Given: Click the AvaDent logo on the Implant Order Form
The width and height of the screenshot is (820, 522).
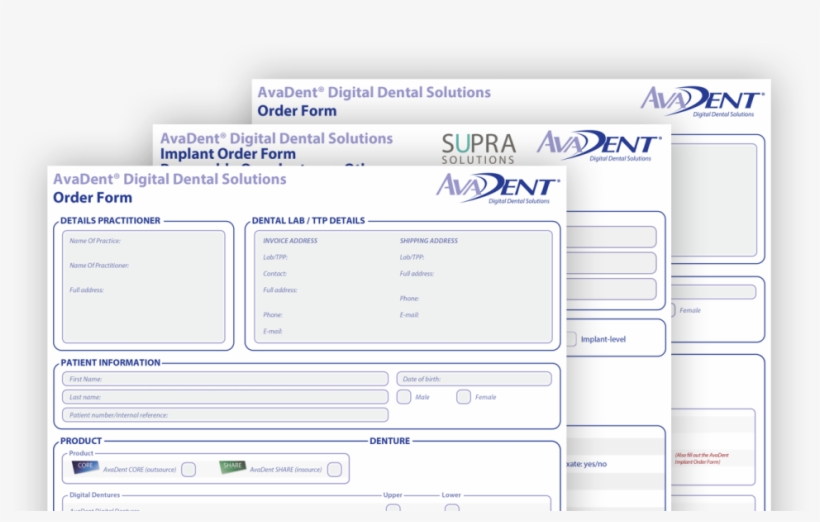Looking at the screenshot, I should (599, 145).
